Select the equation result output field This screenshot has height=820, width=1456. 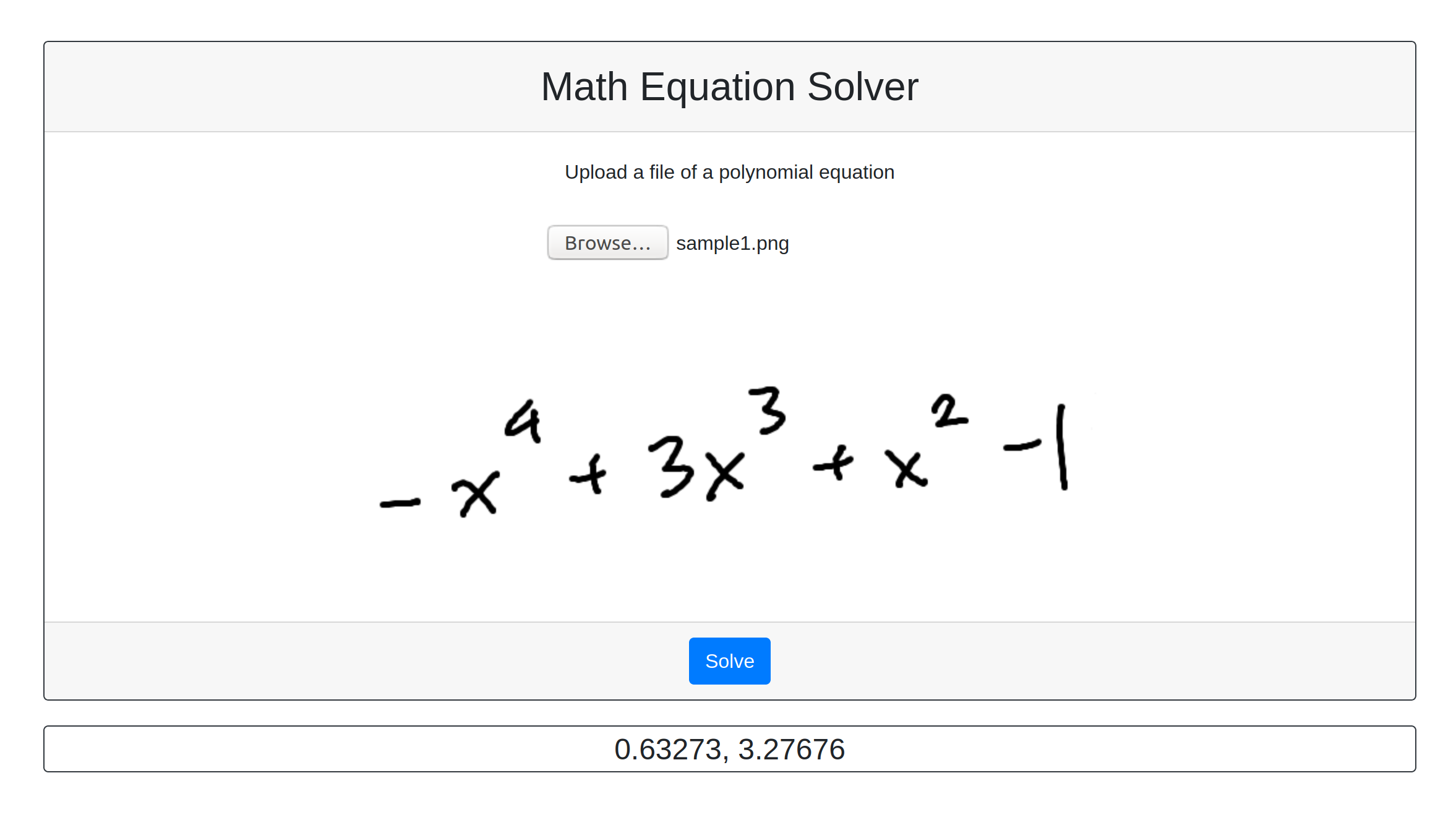click(728, 748)
